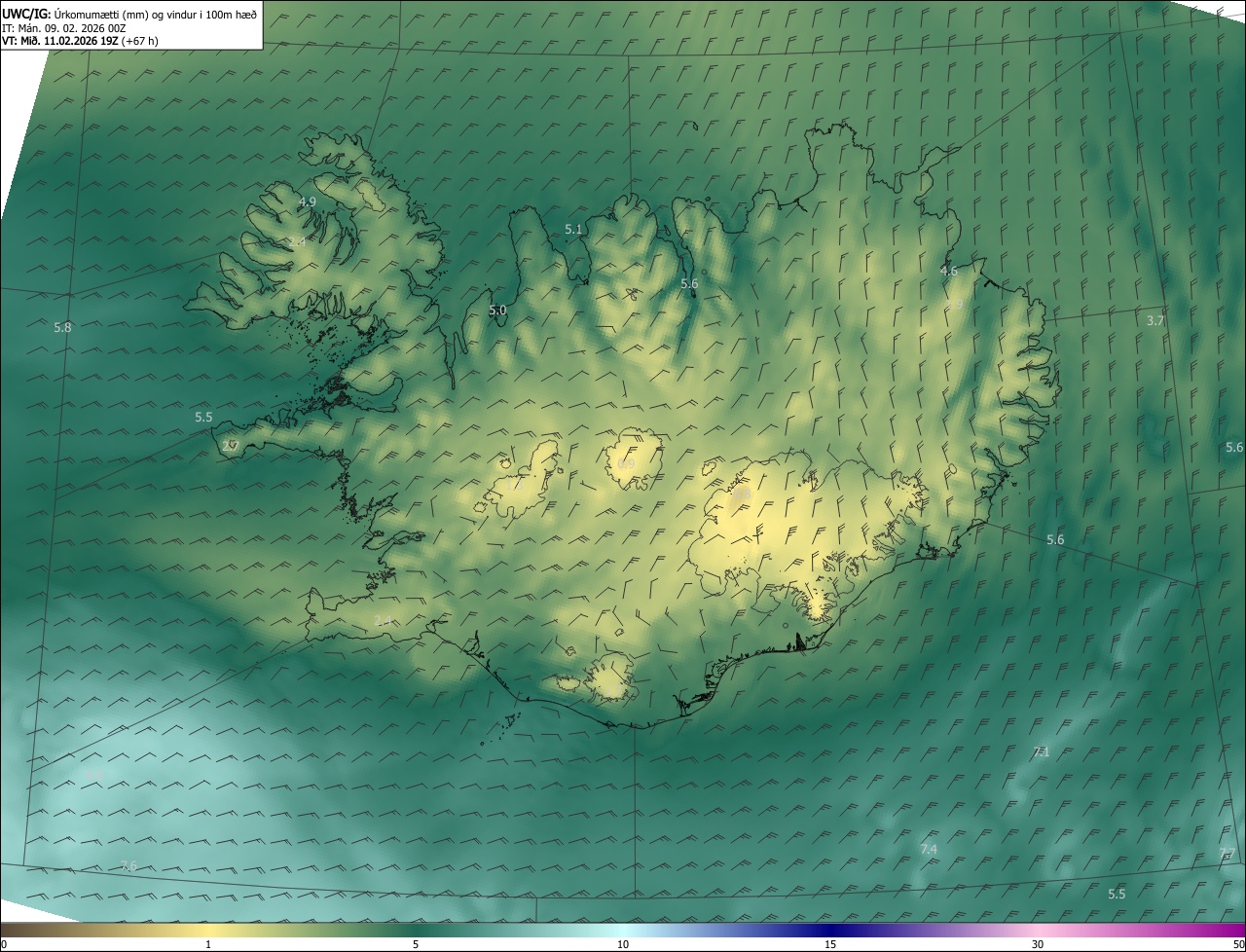Click the 7.4 value label over the ocean

click(x=929, y=850)
